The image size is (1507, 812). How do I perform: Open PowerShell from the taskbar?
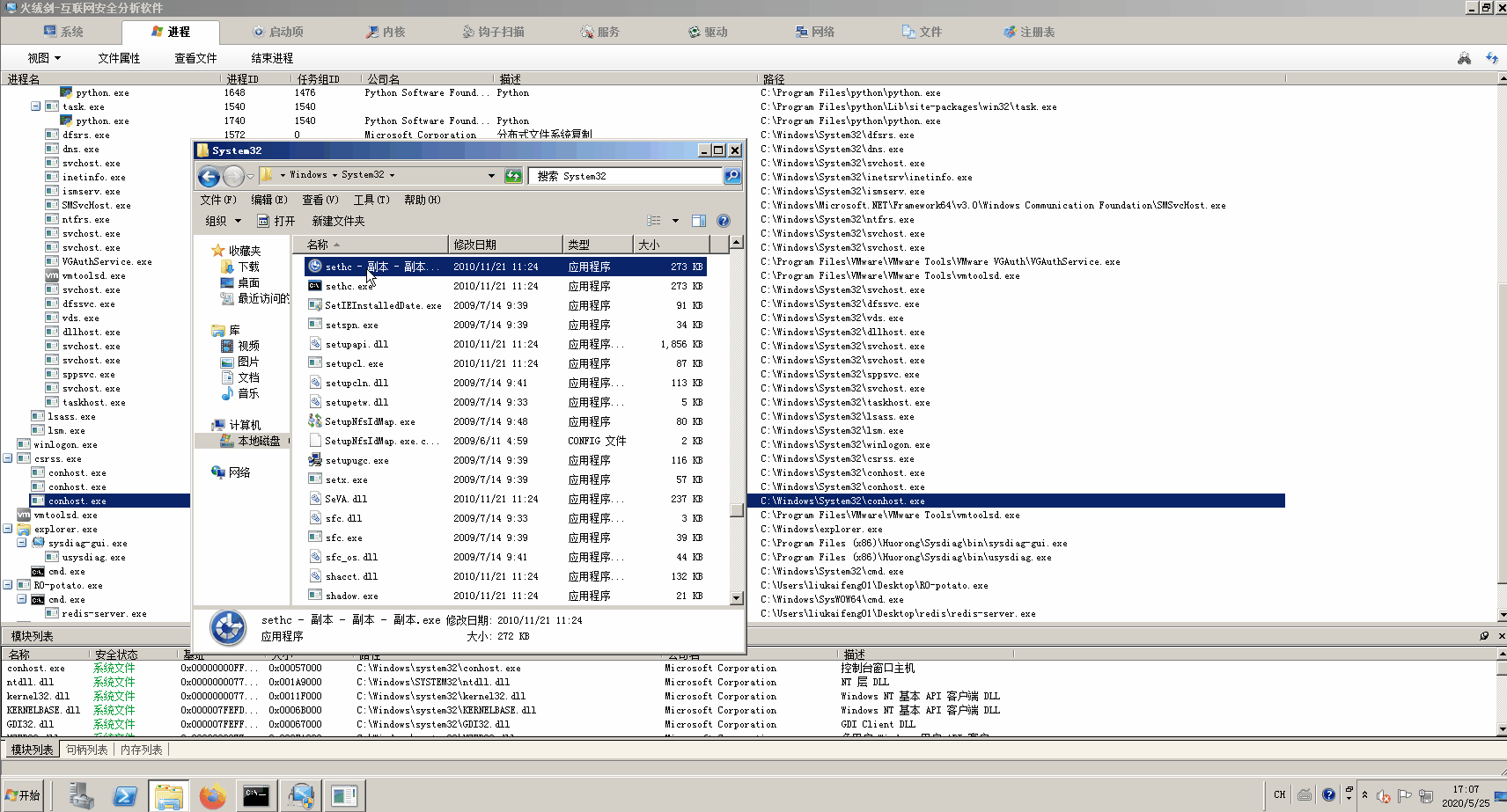125,796
